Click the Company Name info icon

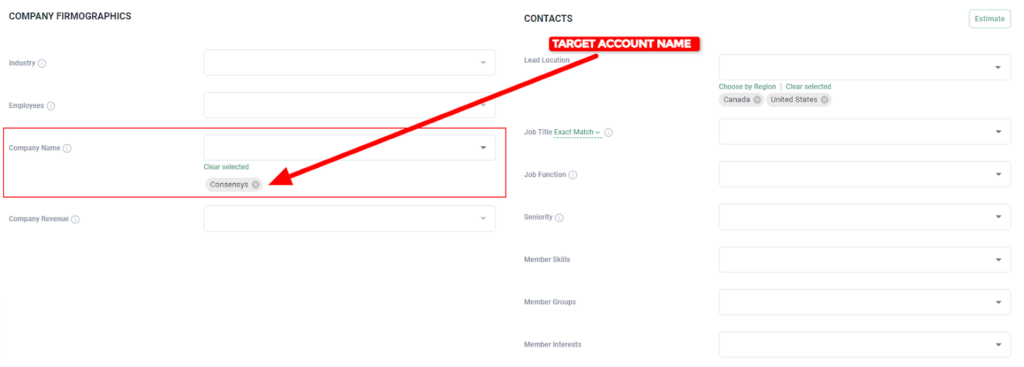pos(67,148)
